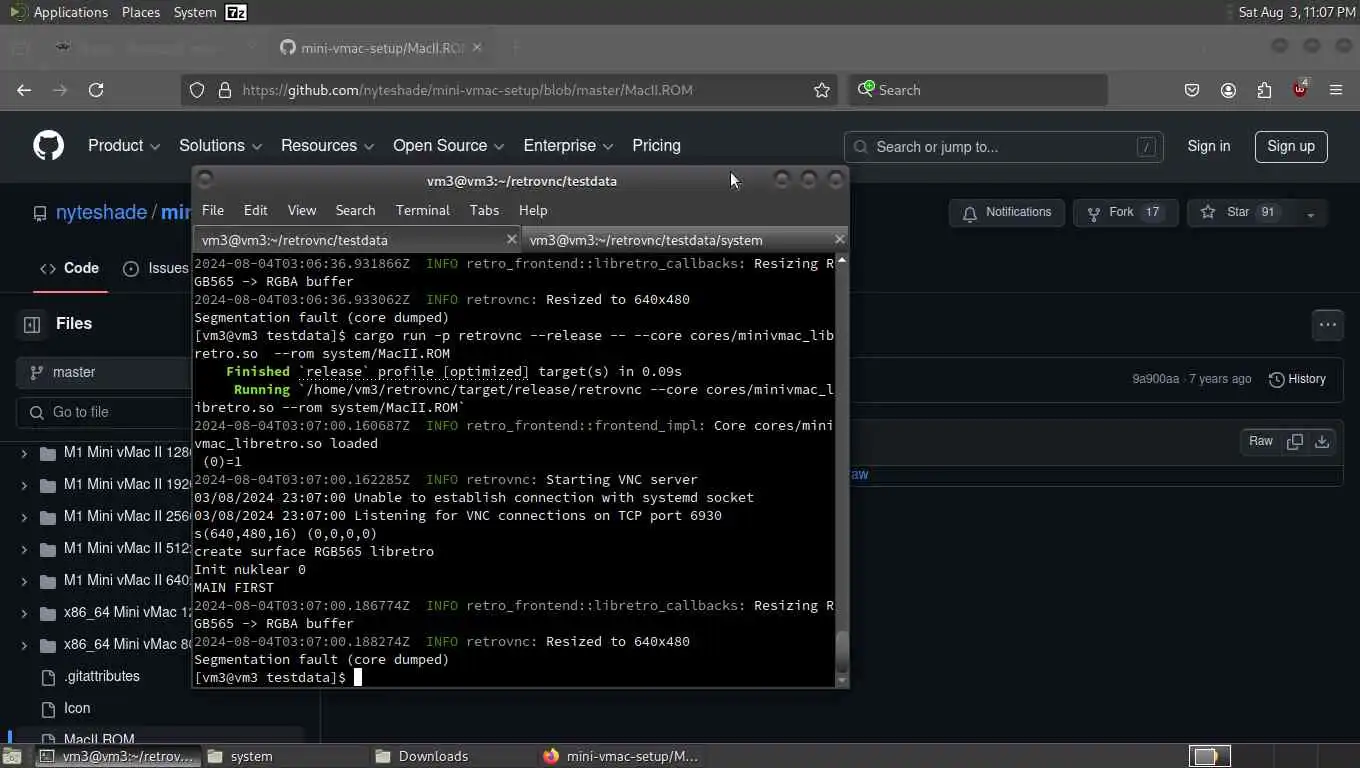Close the testdata terminal tab
The image size is (1360, 768).
point(511,239)
